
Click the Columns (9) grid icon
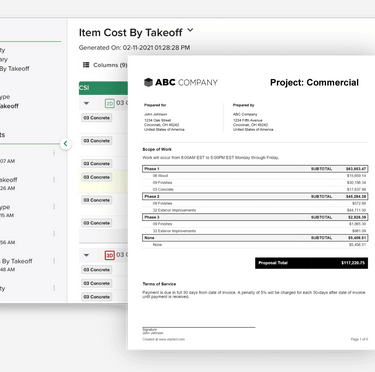pos(86,65)
